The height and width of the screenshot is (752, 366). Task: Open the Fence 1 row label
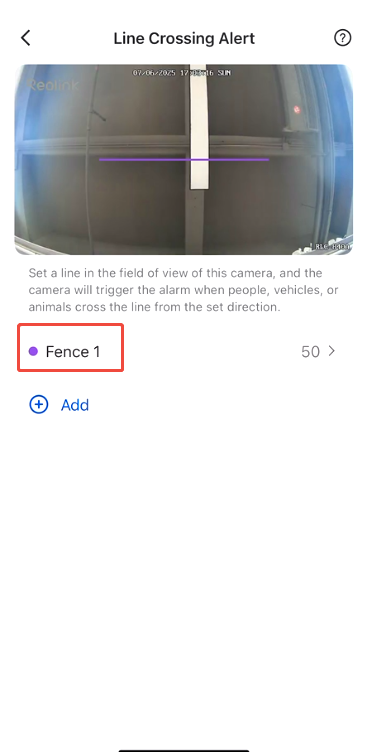pos(73,352)
